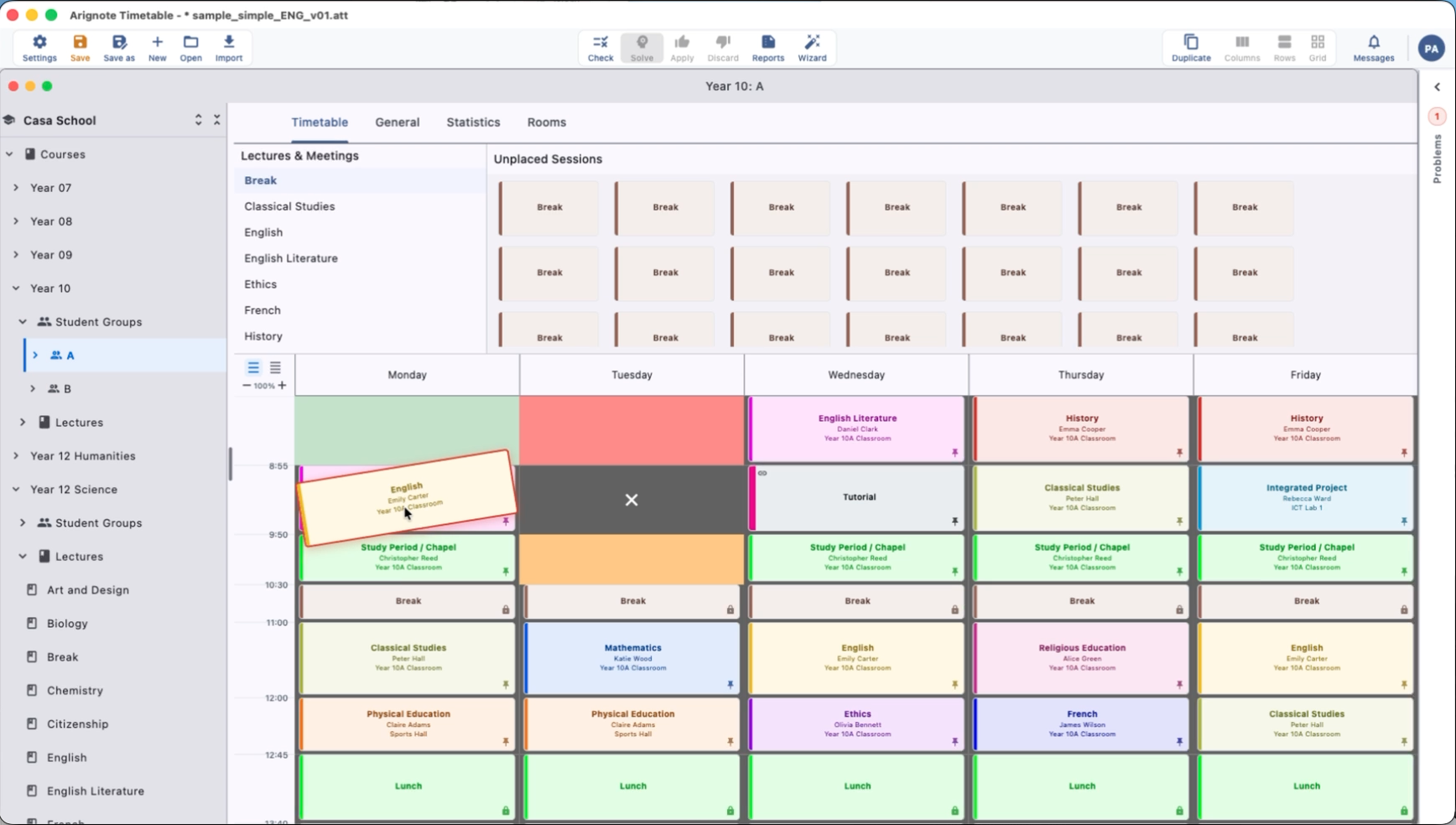Collapse Year 10 tree node
This screenshot has width=1456, height=825.
[x=16, y=288]
